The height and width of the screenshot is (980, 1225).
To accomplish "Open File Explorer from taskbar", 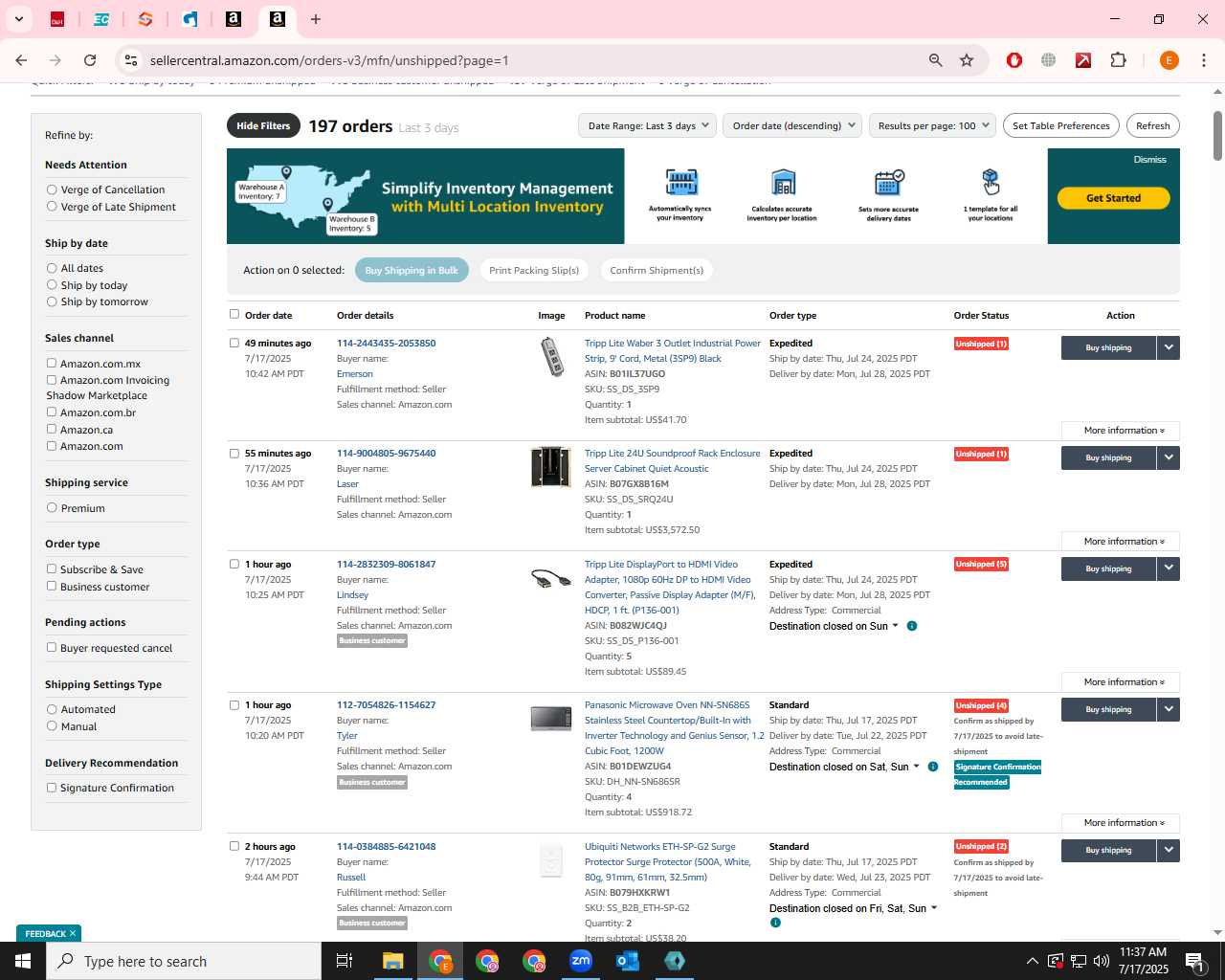I will pos(393,961).
